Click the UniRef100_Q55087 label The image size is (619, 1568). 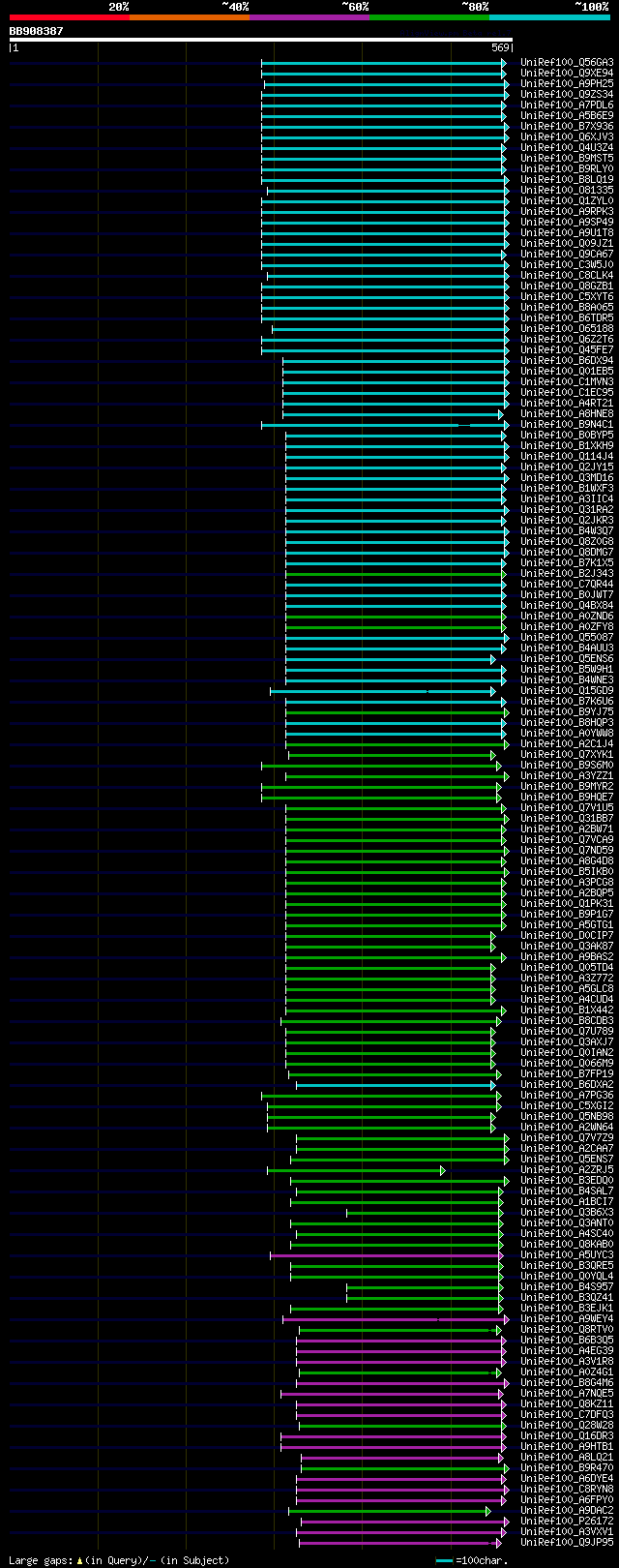567,637
